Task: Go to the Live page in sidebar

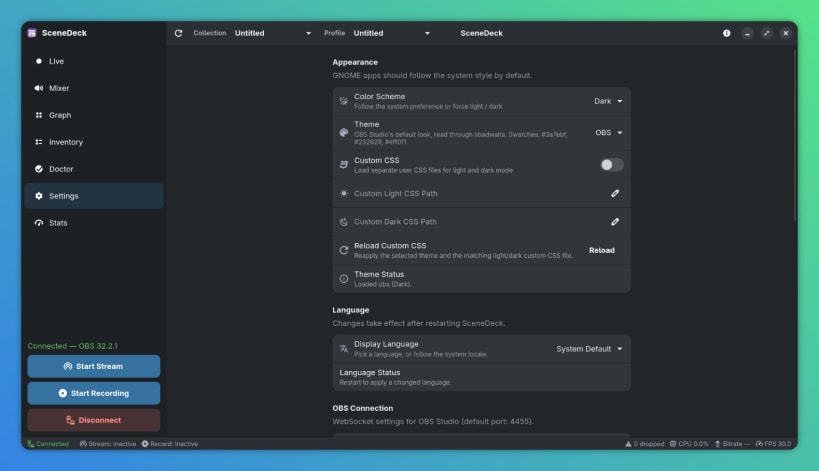Action: (94, 61)
